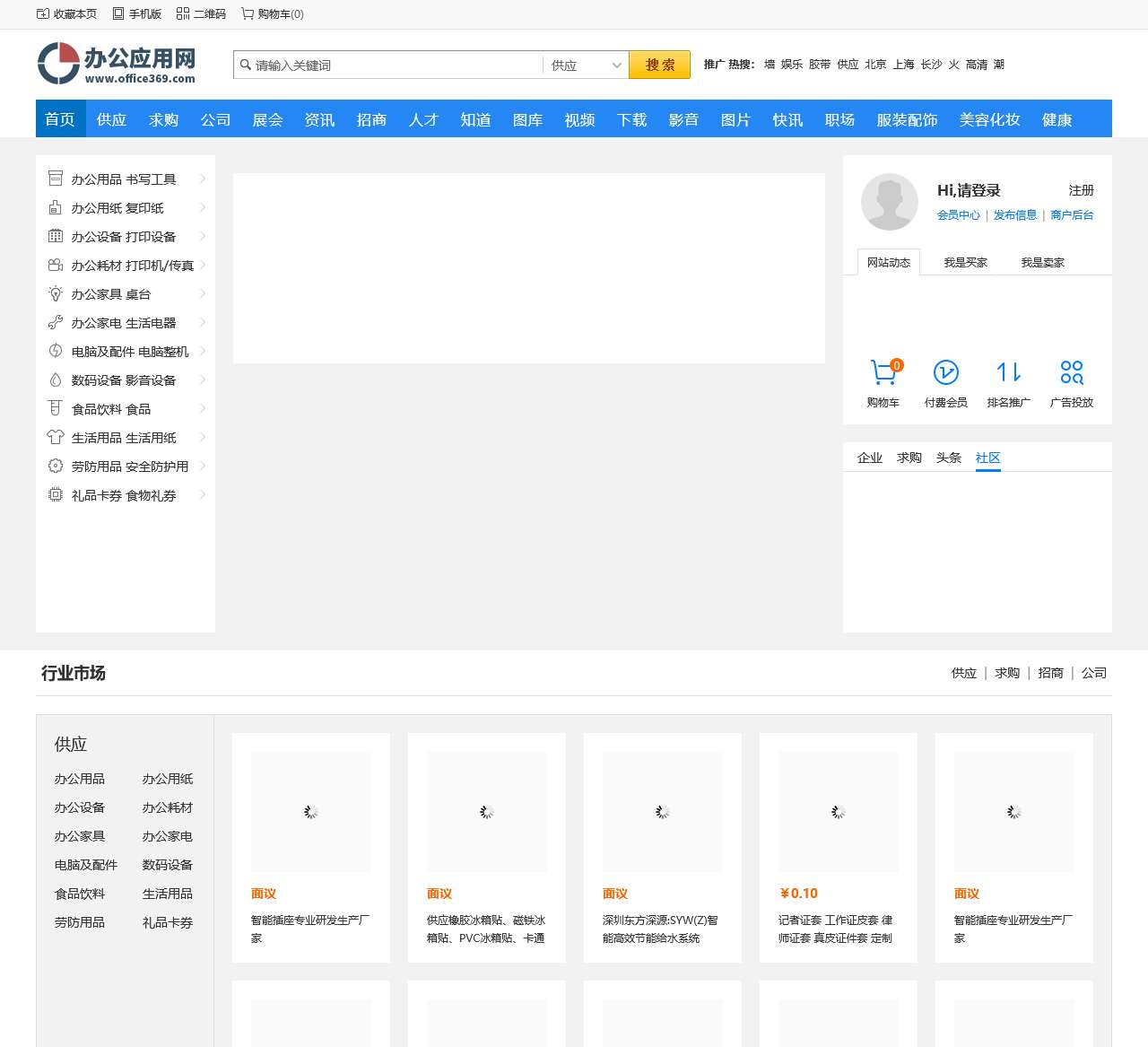Click the 办公家具 桌台 lightbulb icon
The height and width of the screenshot is (1047, 1148).
click(x=56, y=293)
